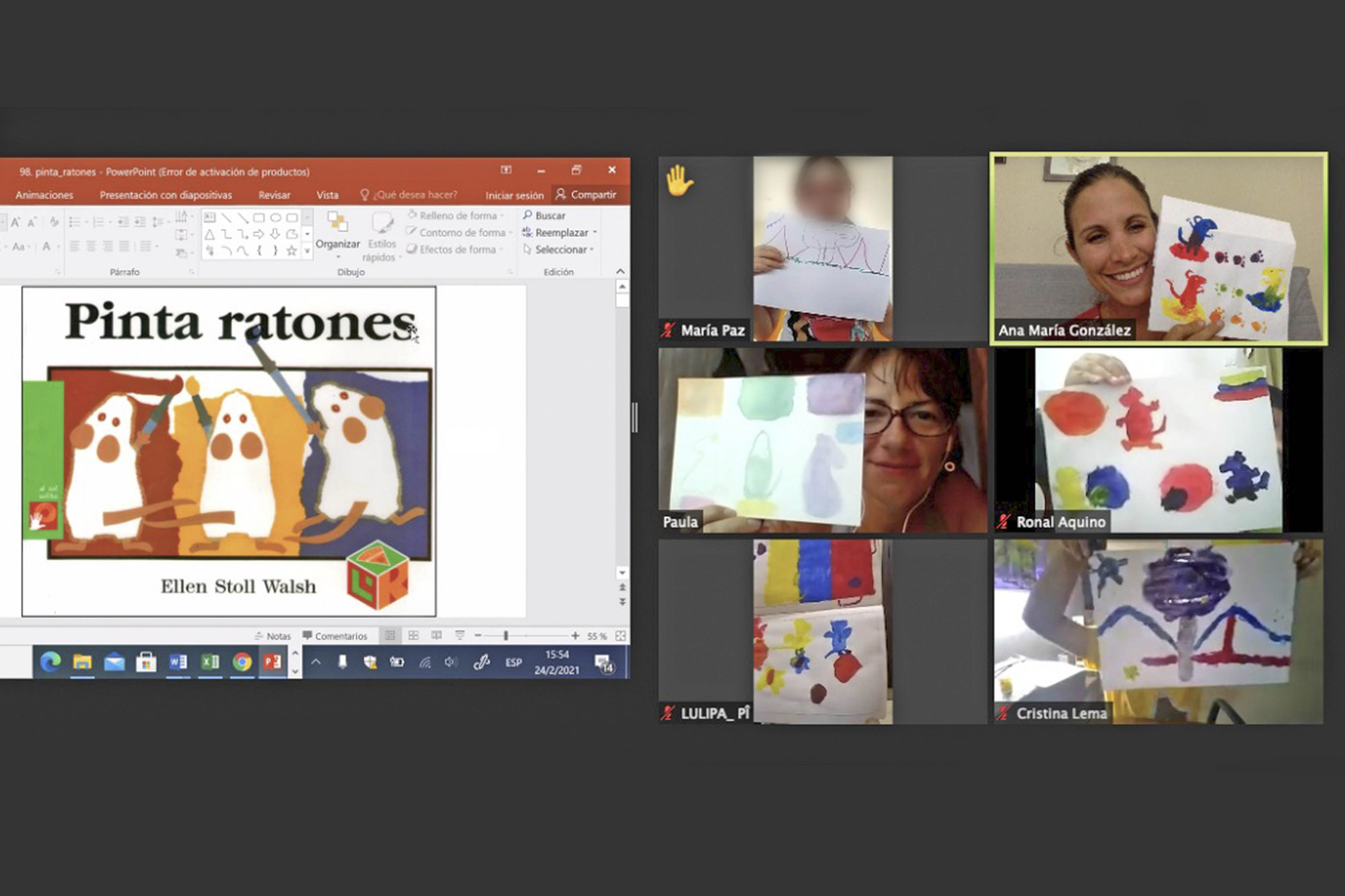Viewport: 1345px width, 896px height.
Task: Collapse the ribbon with the chevron
Action: (x=620, y=272)
